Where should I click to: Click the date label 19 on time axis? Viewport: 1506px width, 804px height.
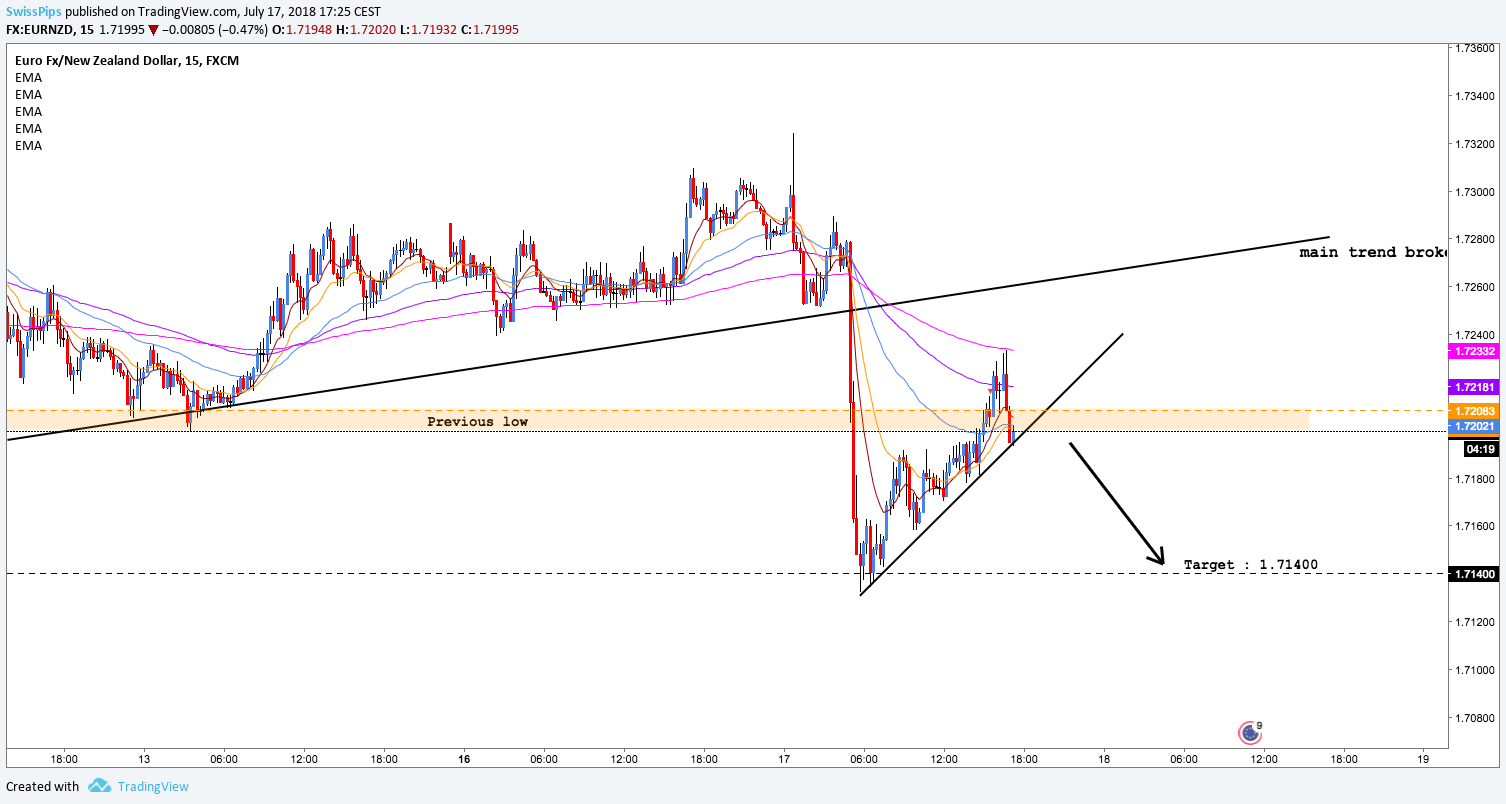(1423, 759)
